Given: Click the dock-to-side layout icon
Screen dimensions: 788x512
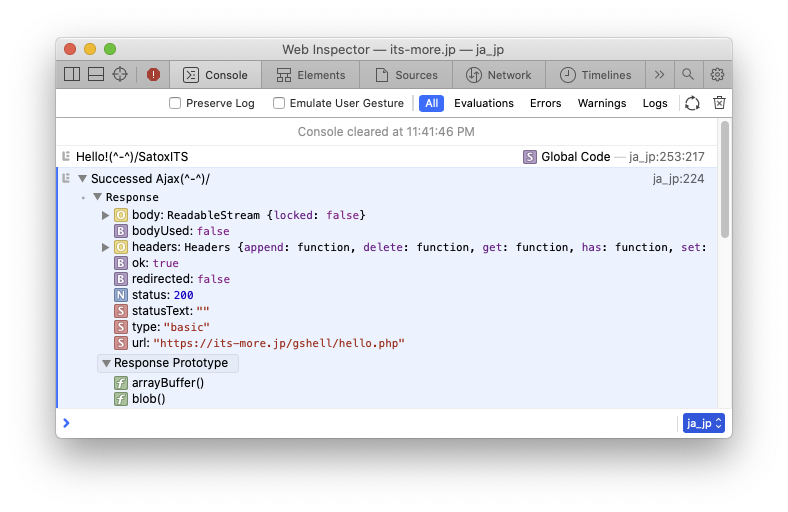Looking at the screenshot, I should [x=72, y=74].
